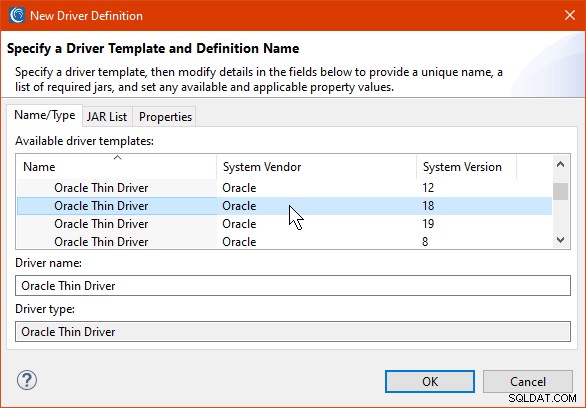Click the version number 18 cell
Screen dimensions: 586x408
[428, 206]
